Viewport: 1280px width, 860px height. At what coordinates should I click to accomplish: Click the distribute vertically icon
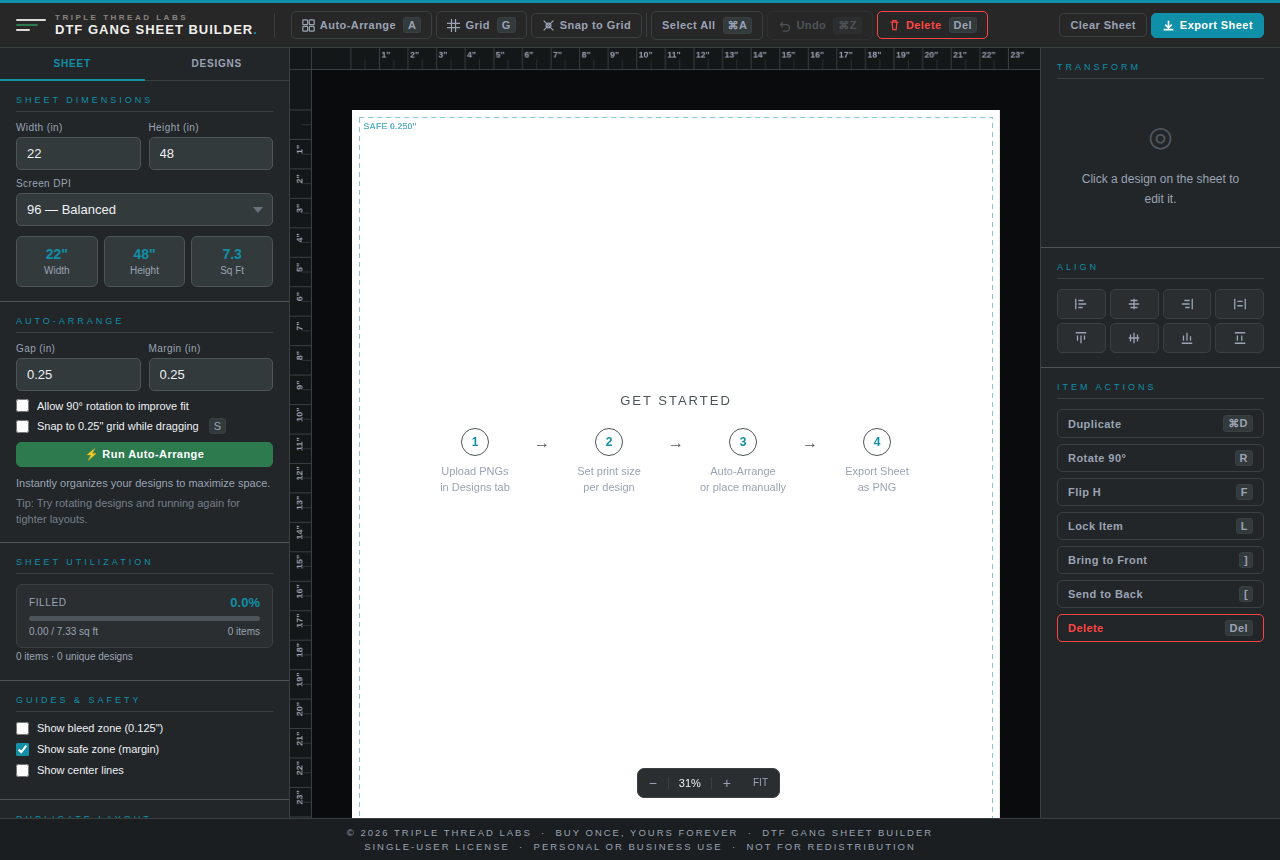click(1240, 338)
